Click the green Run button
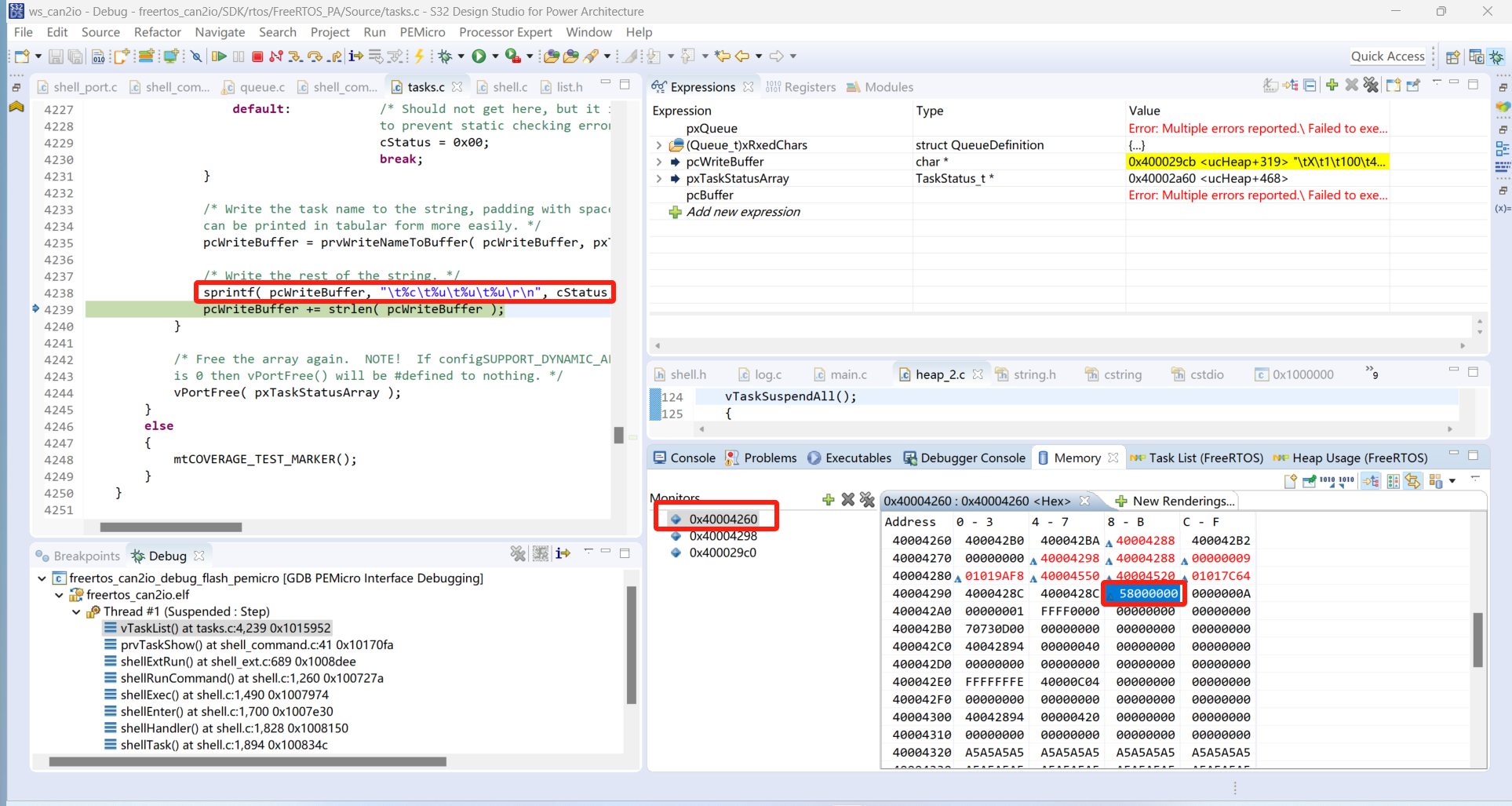 [479, 56]
